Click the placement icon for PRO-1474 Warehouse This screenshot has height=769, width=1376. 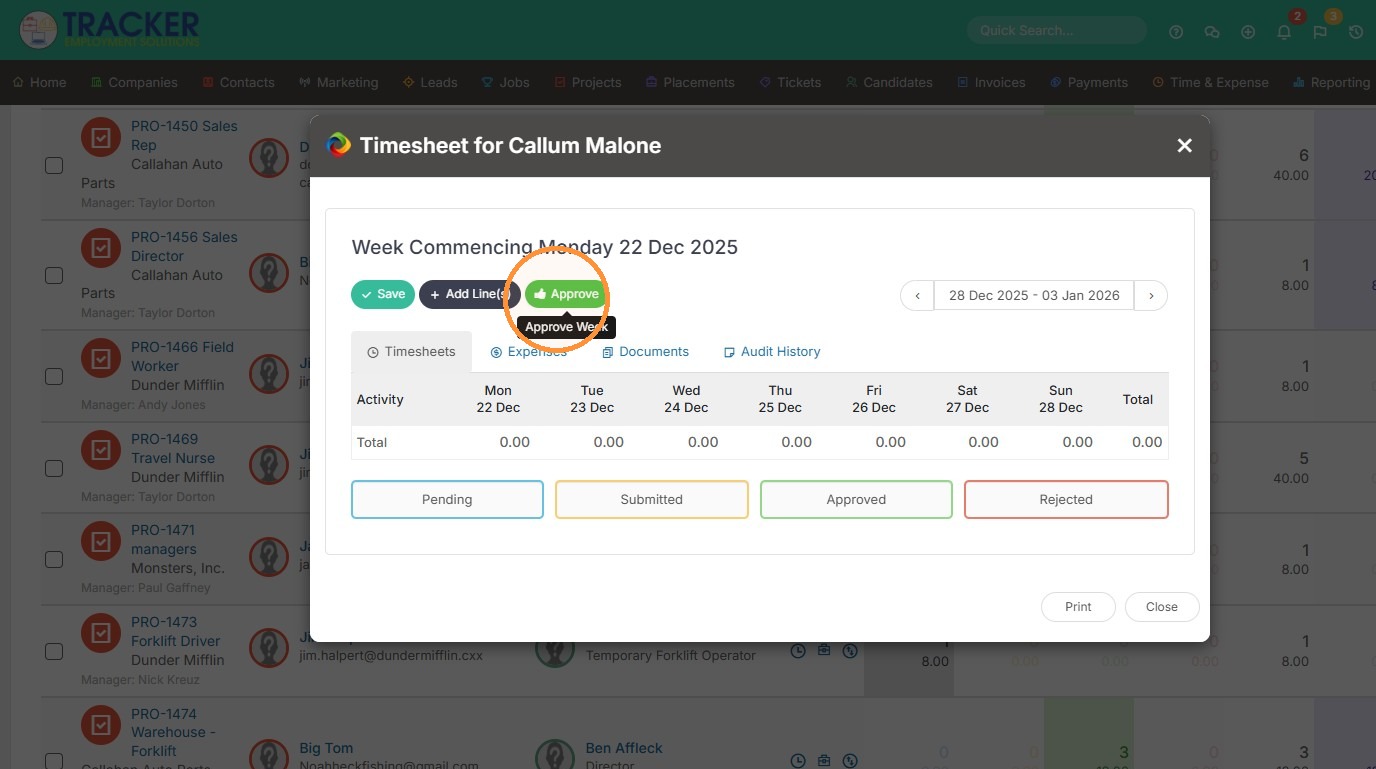pyautogui.click(x=101, y=726)
